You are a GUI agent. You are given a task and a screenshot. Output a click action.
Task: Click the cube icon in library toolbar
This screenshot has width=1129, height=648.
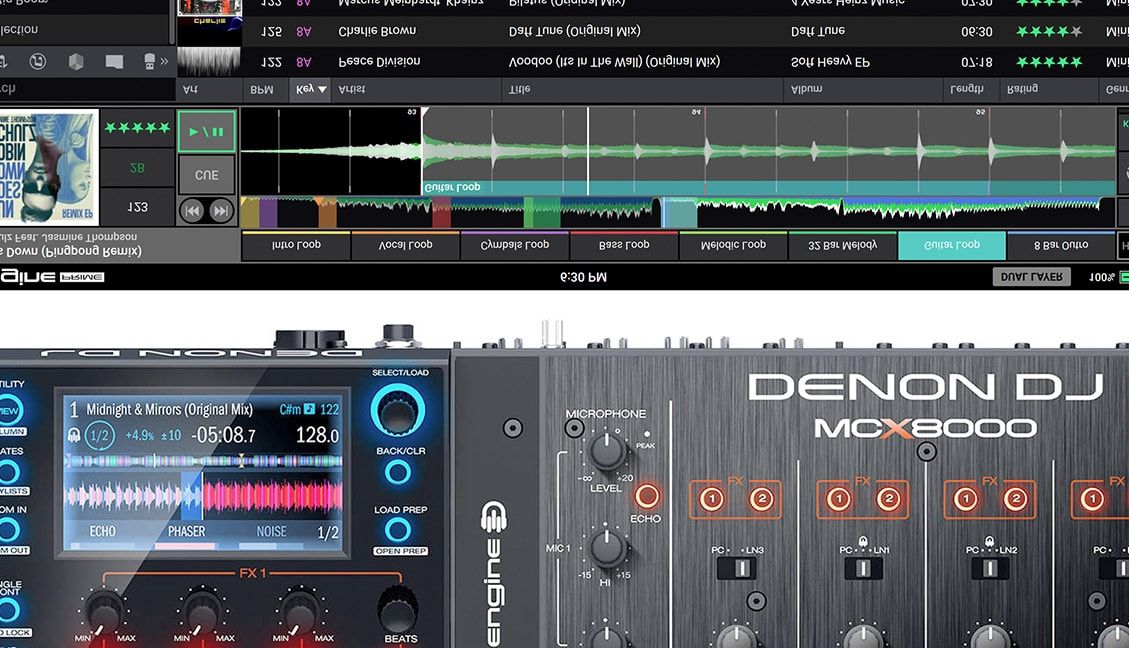[x=76, y=62]
